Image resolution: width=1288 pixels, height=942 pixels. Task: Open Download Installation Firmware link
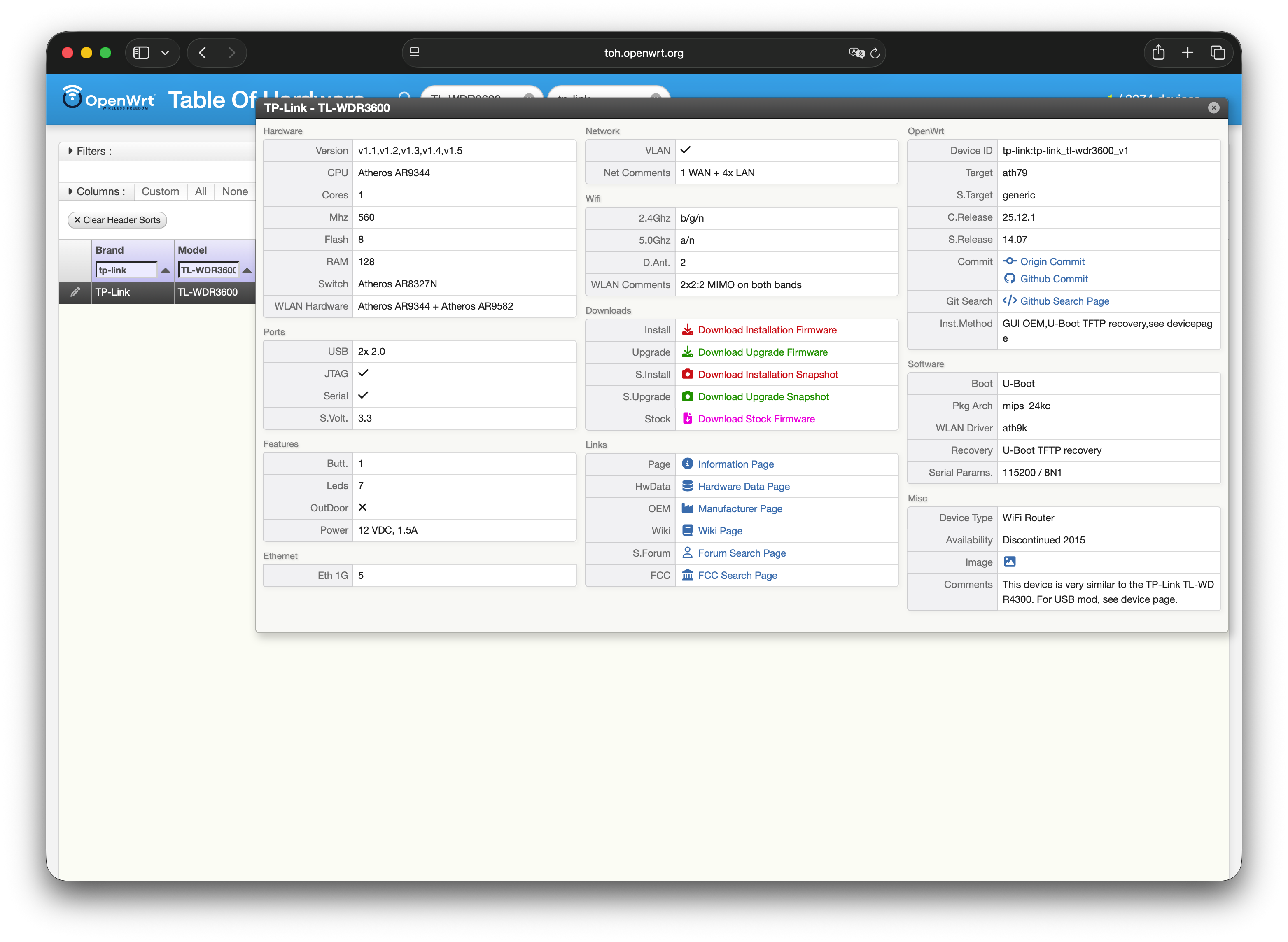pyautogui.click(x=767, y=330)
